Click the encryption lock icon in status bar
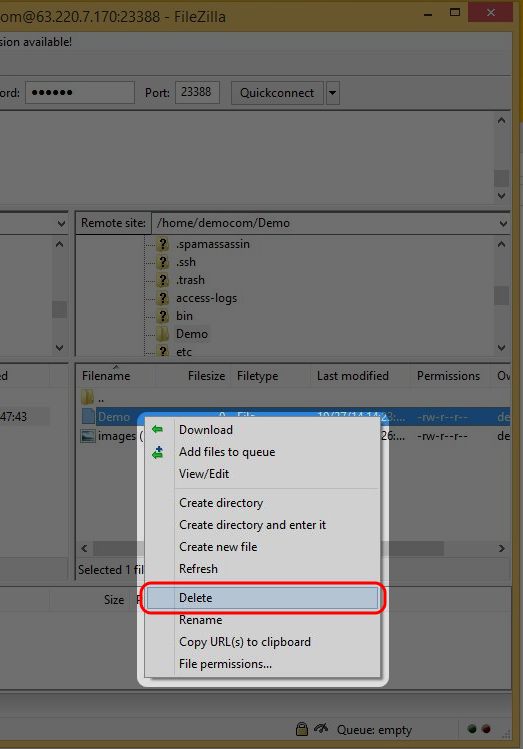 (x=301, y=729)
